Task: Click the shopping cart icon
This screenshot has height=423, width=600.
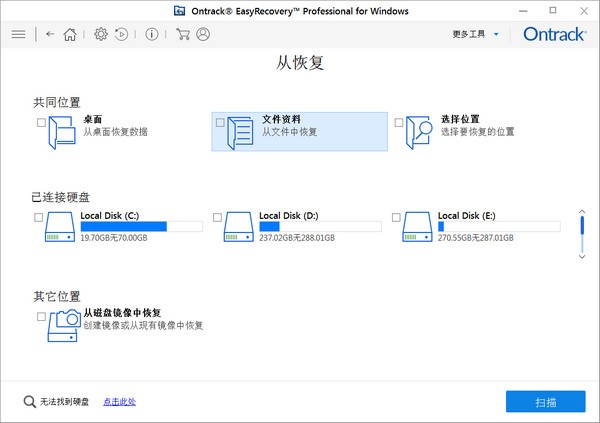Action: (x=182, y=34)
